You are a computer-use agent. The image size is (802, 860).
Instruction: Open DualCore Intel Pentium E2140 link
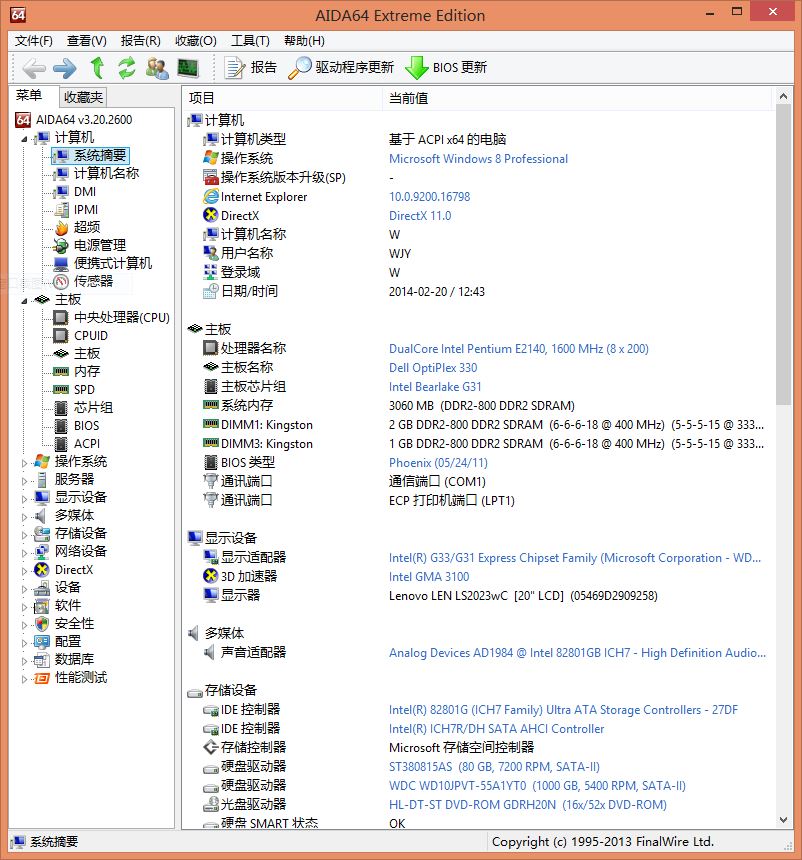[x=518, y=349]
